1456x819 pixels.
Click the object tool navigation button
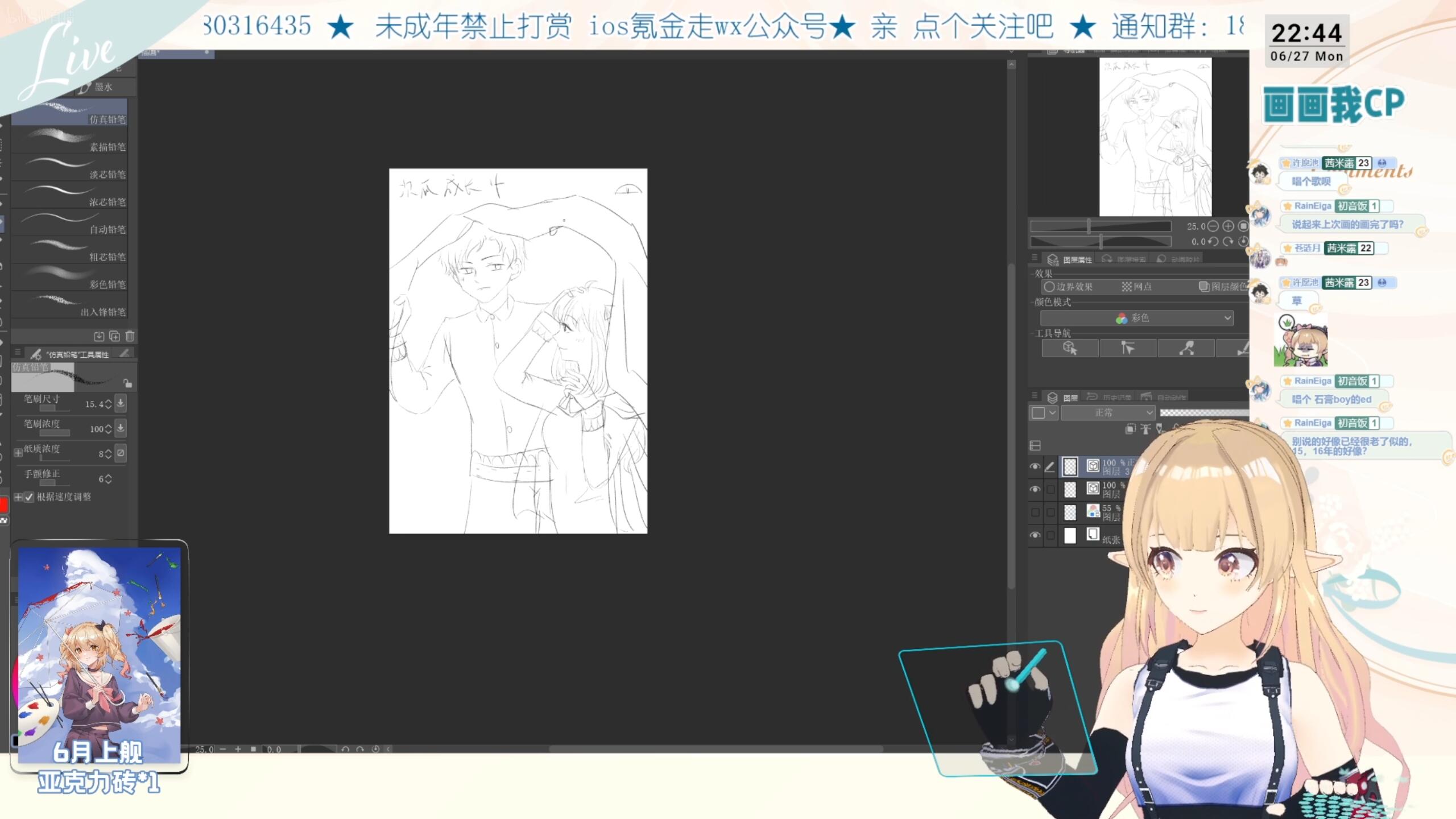pos(1070,348)
